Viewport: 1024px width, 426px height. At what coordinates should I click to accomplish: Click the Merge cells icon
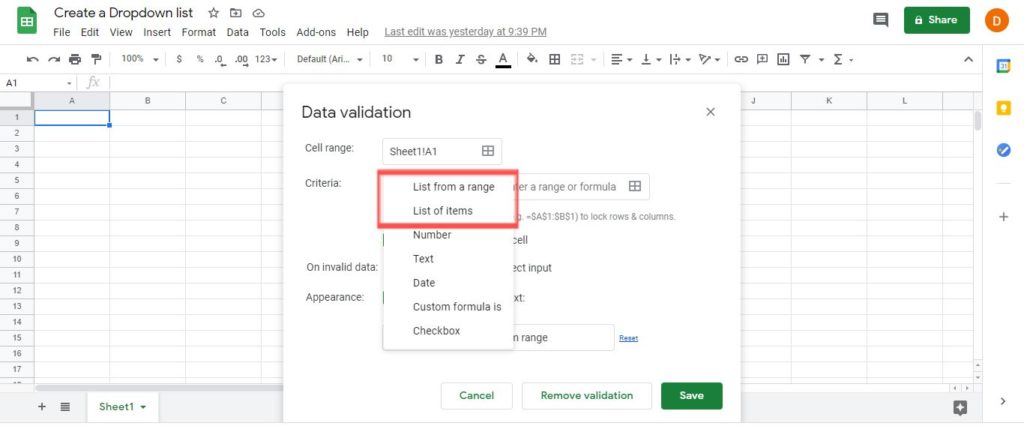[x=577, y=59]
